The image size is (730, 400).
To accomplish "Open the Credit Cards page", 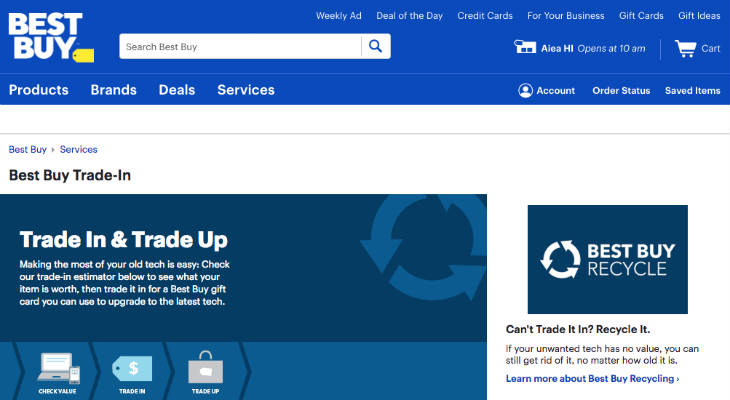I will pyautogui.click(x=485, y=15).
